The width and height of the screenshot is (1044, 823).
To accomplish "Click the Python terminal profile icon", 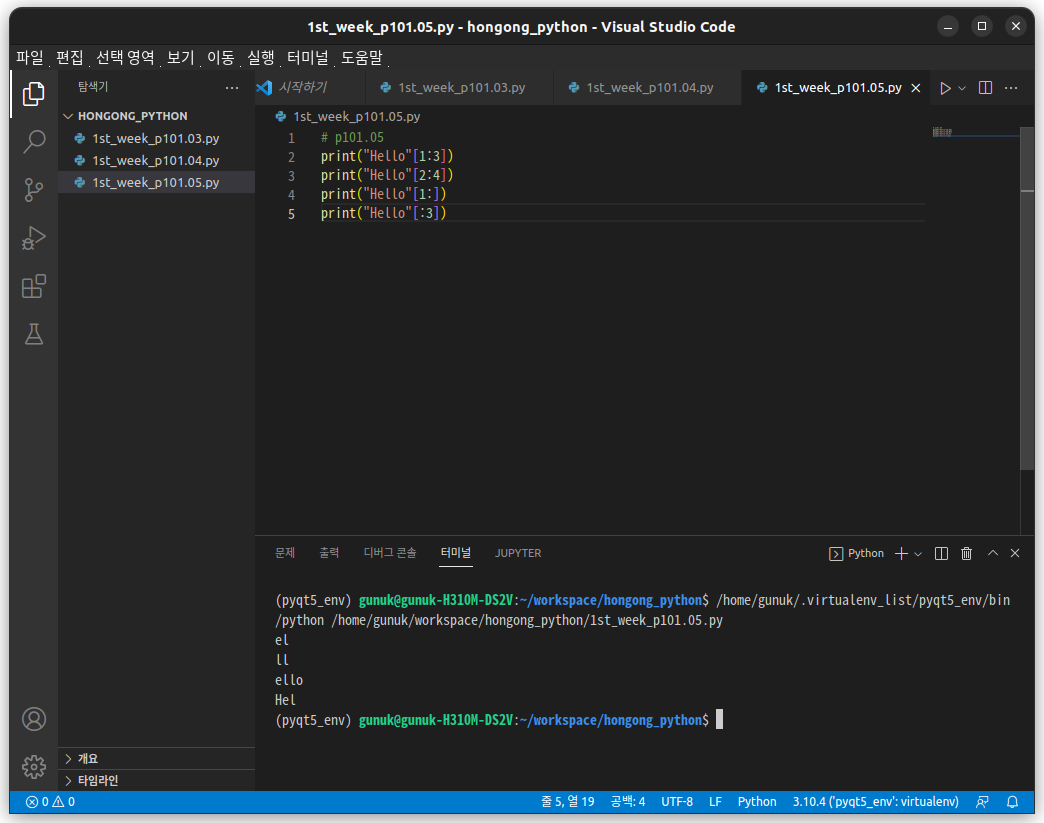I will (835, 554).
